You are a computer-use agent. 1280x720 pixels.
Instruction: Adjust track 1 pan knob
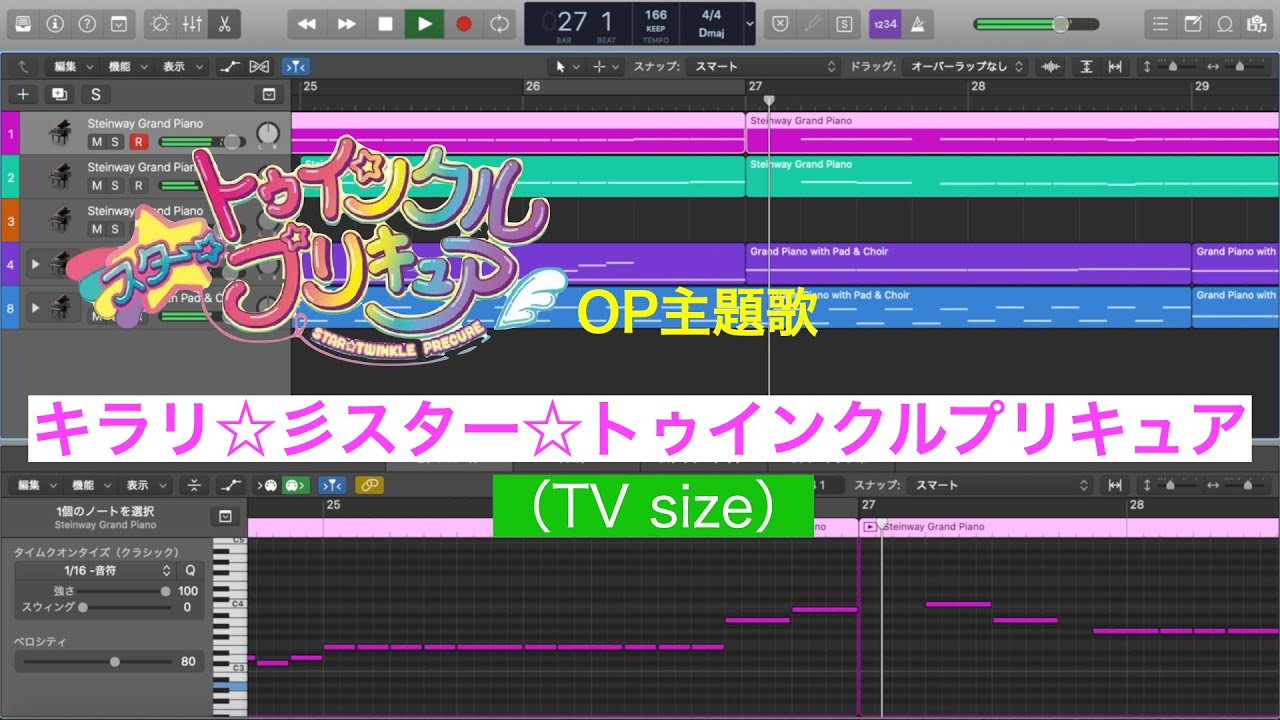(x=268, y=133)
